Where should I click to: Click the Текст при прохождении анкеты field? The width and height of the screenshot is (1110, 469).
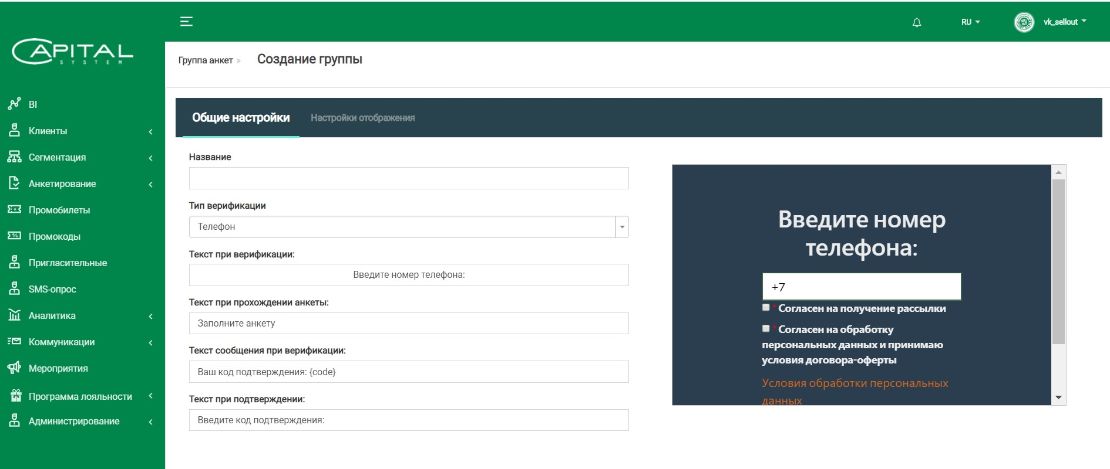click(x=408, y=323)
